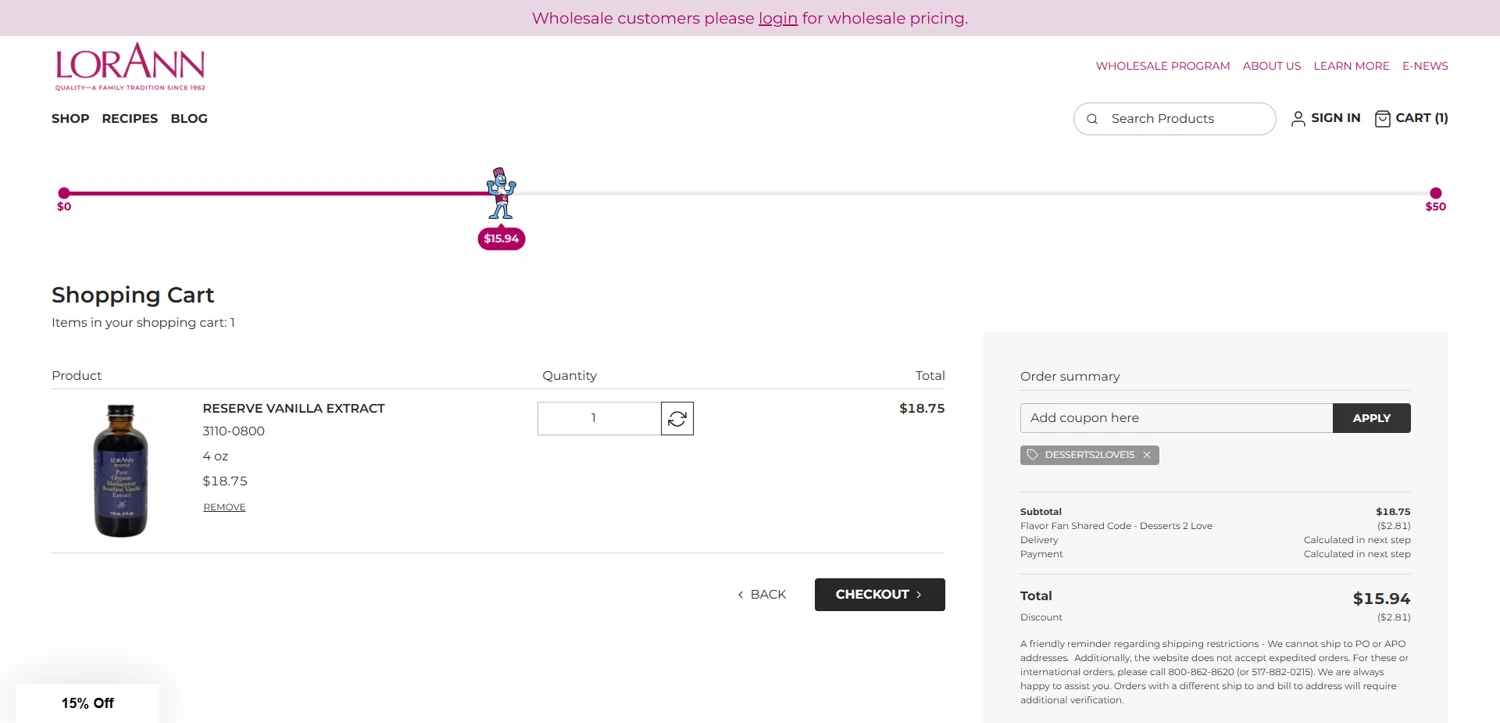The image size is (1500, 723).
Task: Click the user account icon
Action: [1298, 119]
